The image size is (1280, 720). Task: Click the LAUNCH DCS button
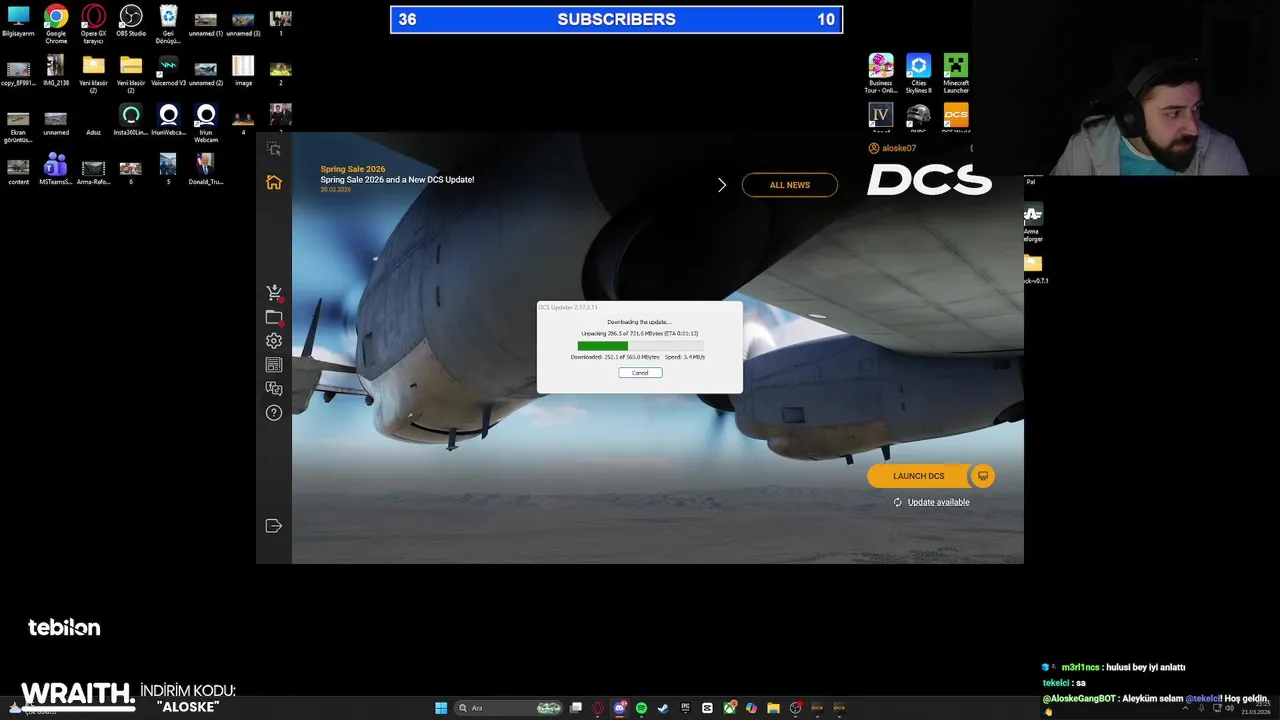[918, 476]
